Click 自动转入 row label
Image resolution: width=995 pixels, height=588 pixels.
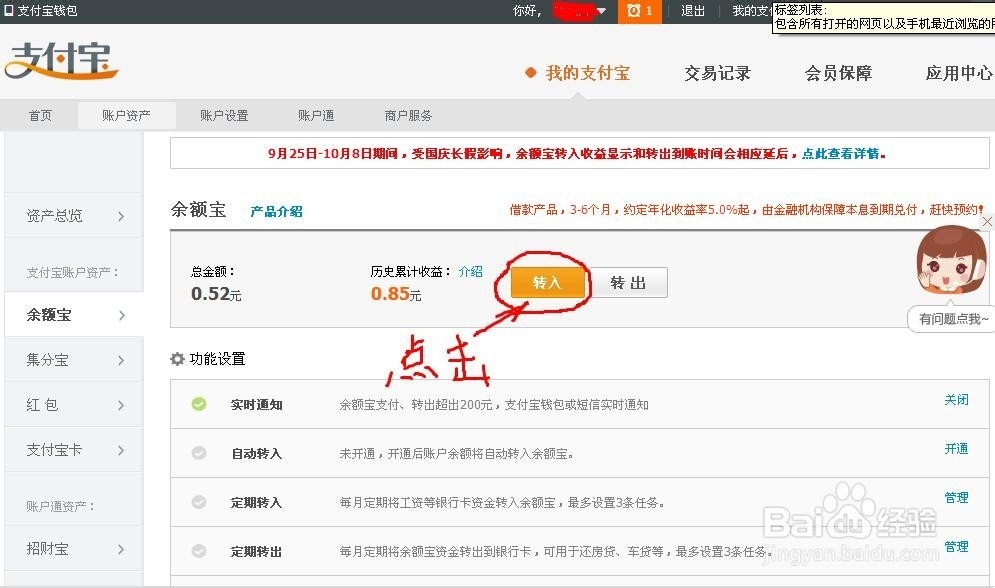(x=256, y=454)
